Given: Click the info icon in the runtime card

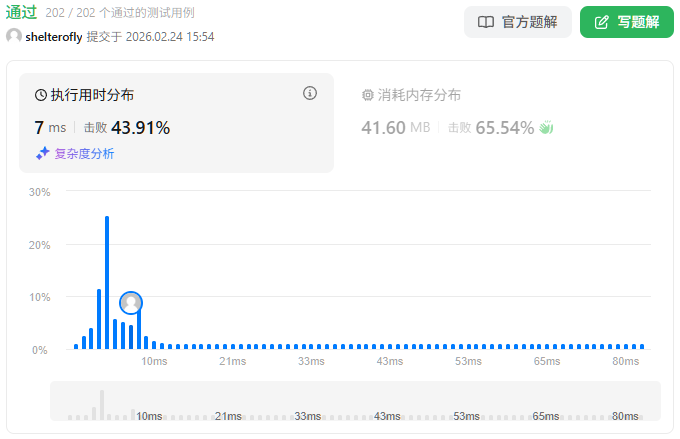Looking at the screenshot, I should 310,94.
